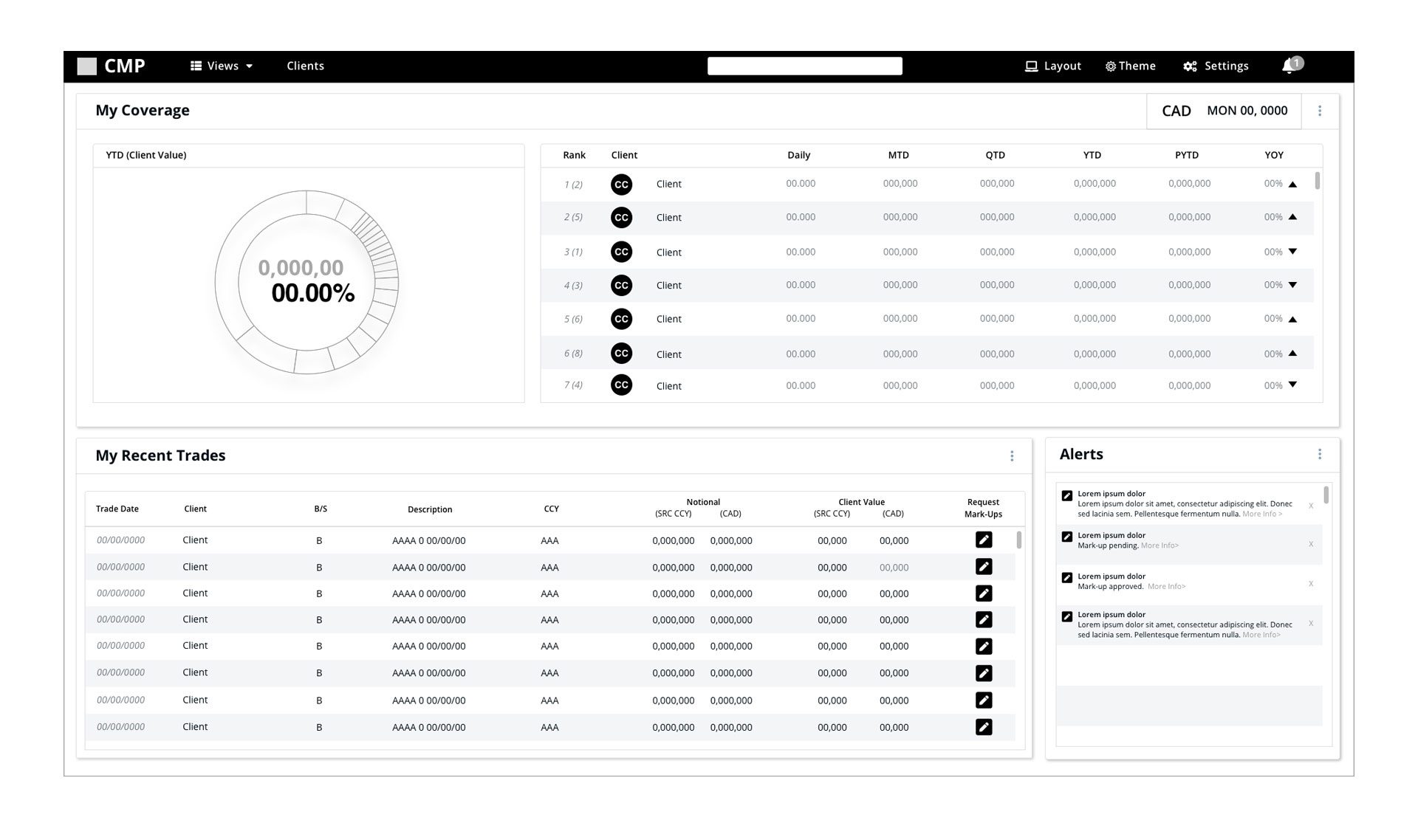Click the Settings gears icon
The width and height of the screenshot is (1418, 840).
click(1190, 66)
